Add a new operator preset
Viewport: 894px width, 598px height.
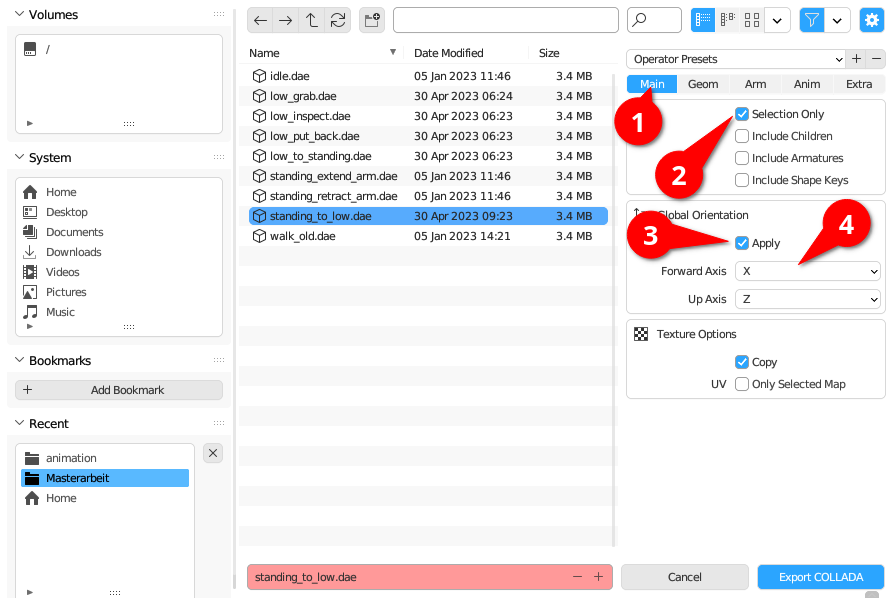click(856, 59)
